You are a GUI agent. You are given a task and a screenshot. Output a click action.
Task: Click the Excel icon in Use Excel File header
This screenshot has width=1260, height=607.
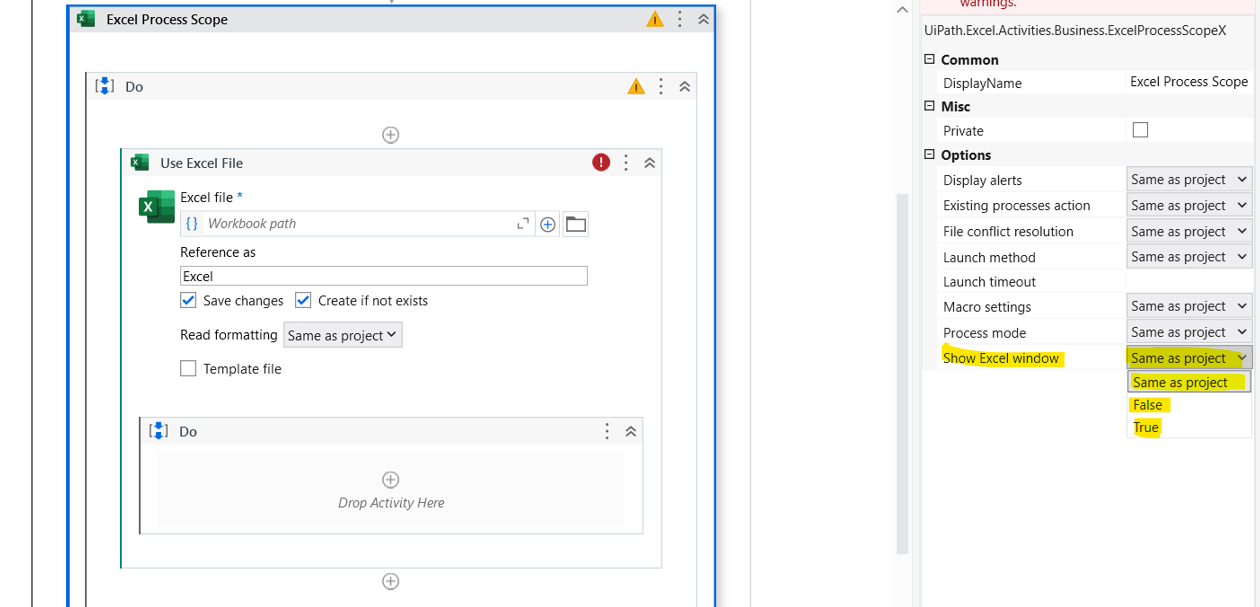click(x=140, y=162)
